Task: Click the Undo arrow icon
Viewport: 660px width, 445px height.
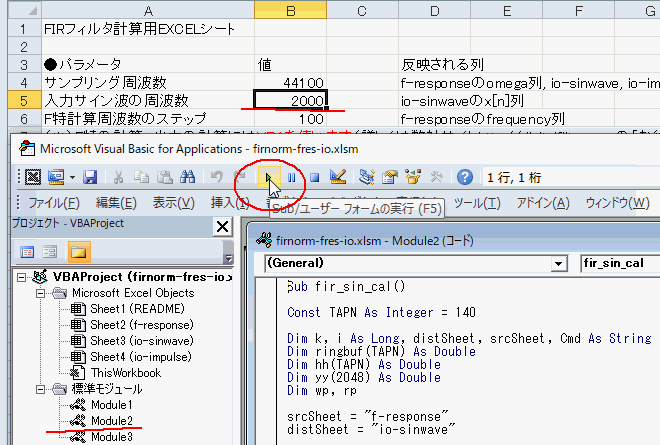Action: (216, 177)
